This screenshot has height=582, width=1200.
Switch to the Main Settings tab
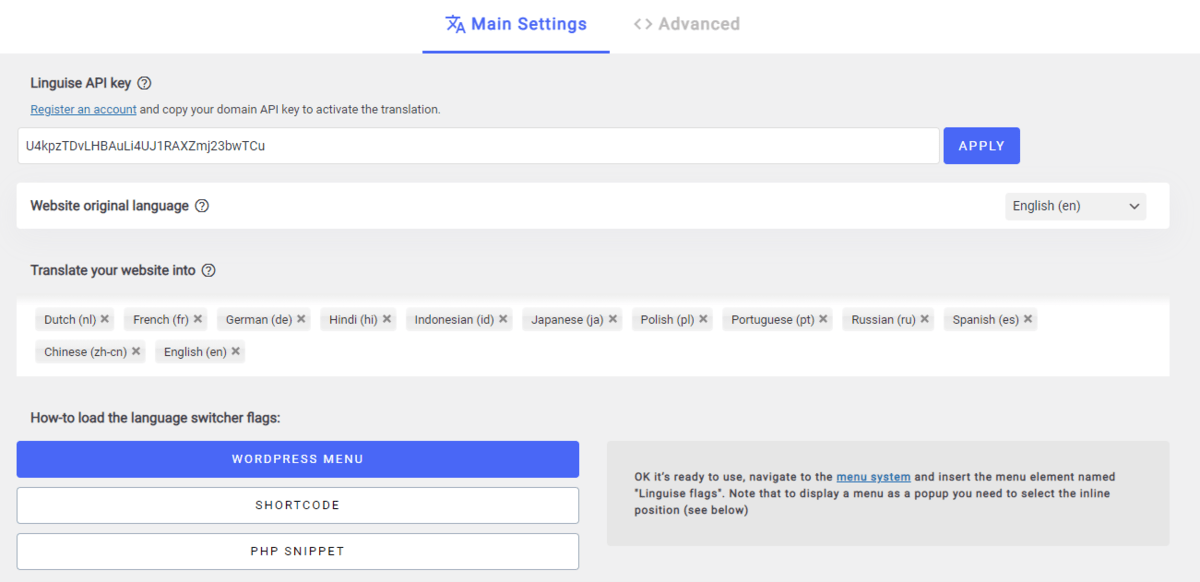(516, 25)
